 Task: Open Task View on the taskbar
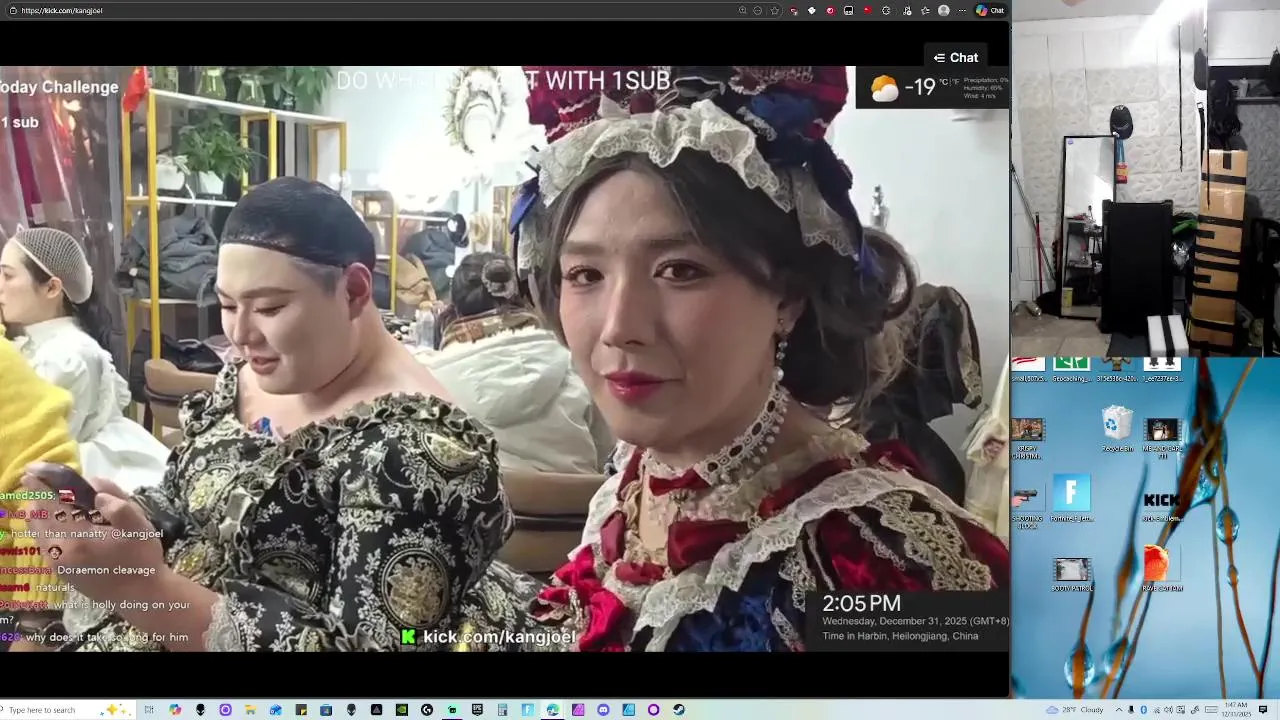coord(149,710)
